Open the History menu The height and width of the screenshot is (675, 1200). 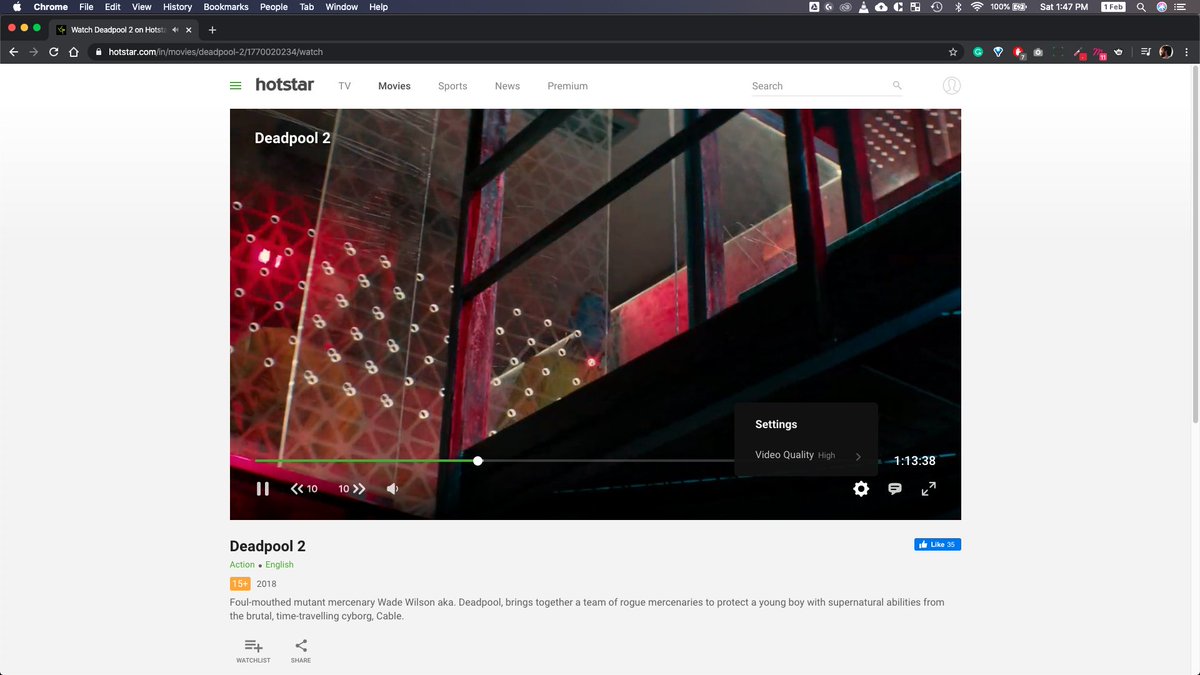177,7
